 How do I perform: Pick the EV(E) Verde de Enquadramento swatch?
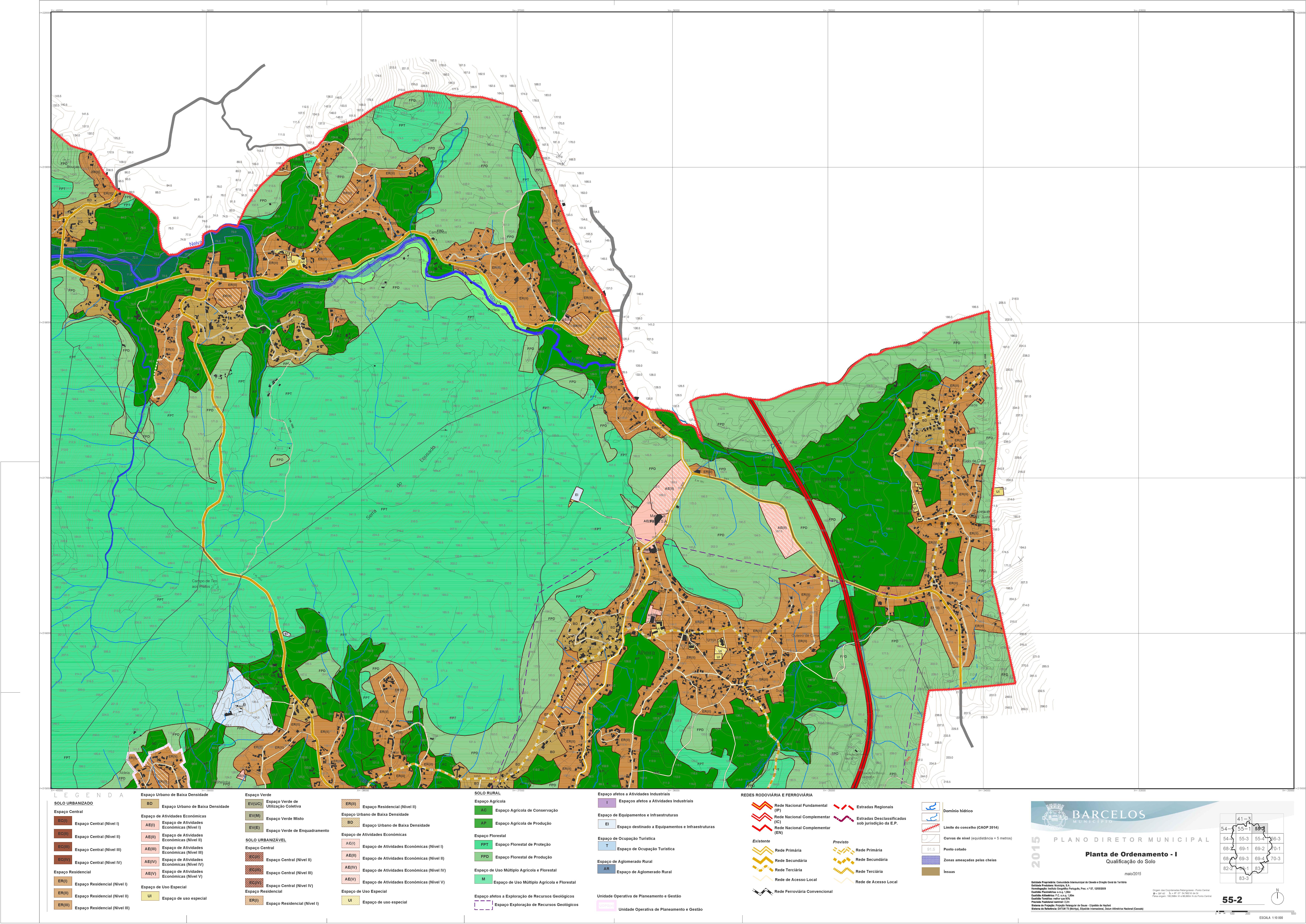click(x=254, y=828)
